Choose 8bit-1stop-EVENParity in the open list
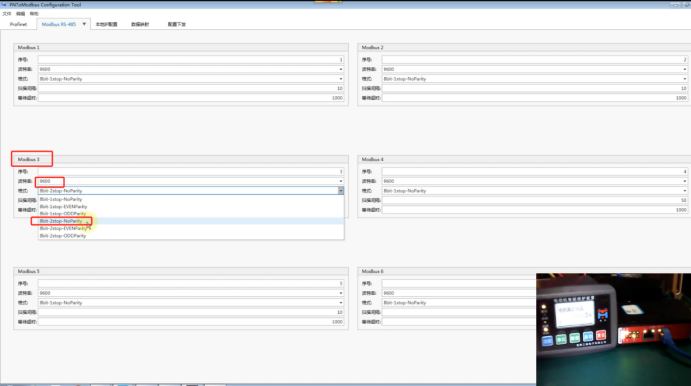 (191, 206)
